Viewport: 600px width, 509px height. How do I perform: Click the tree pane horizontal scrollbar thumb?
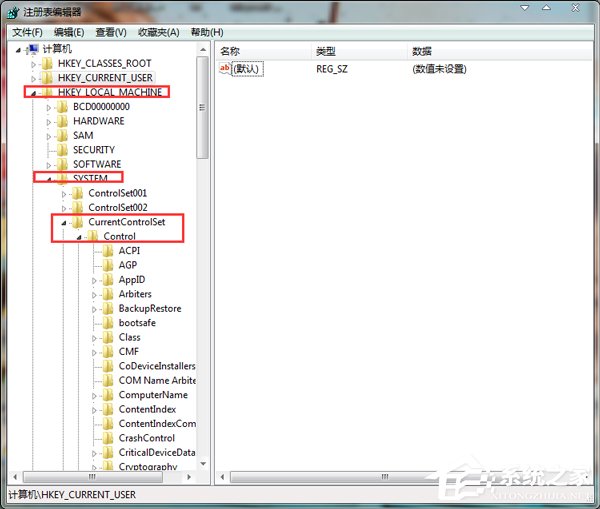pyautogui.click(x=93, y=477)
